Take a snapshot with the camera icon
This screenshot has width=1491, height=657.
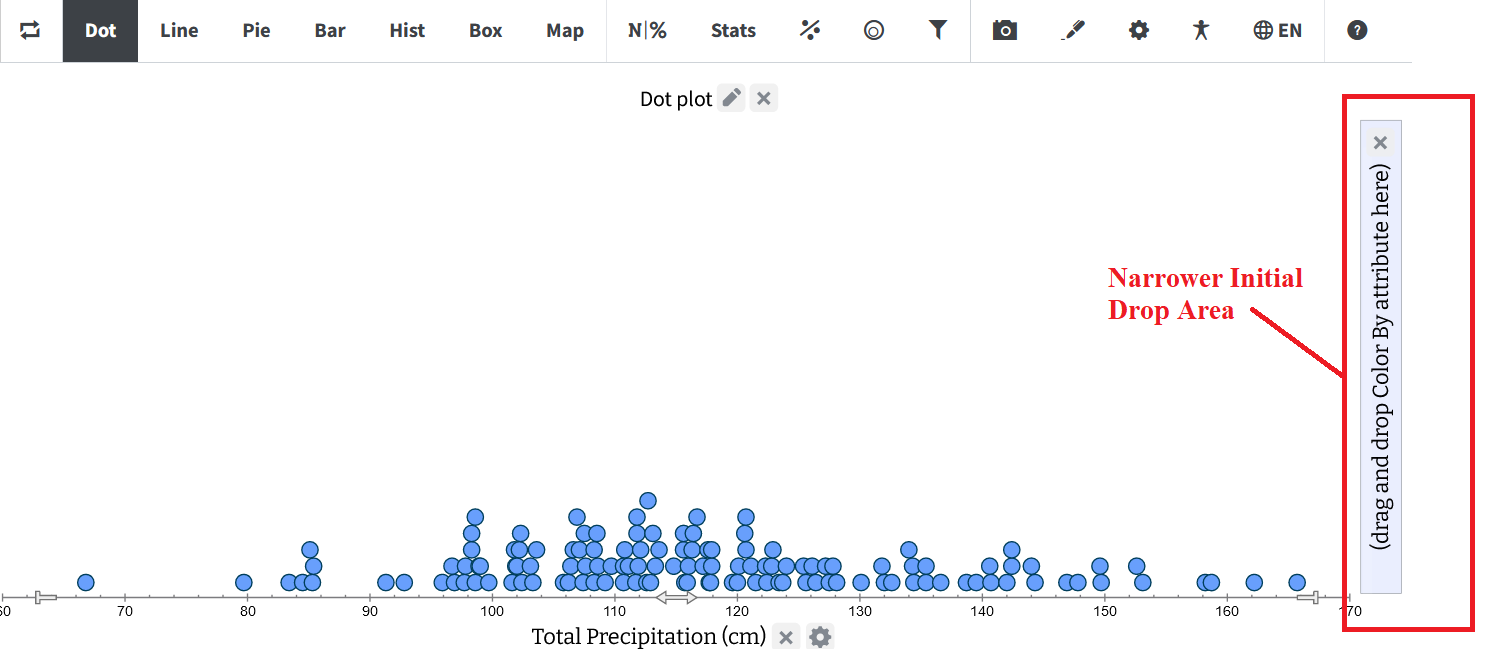(x=1005, y=30)
